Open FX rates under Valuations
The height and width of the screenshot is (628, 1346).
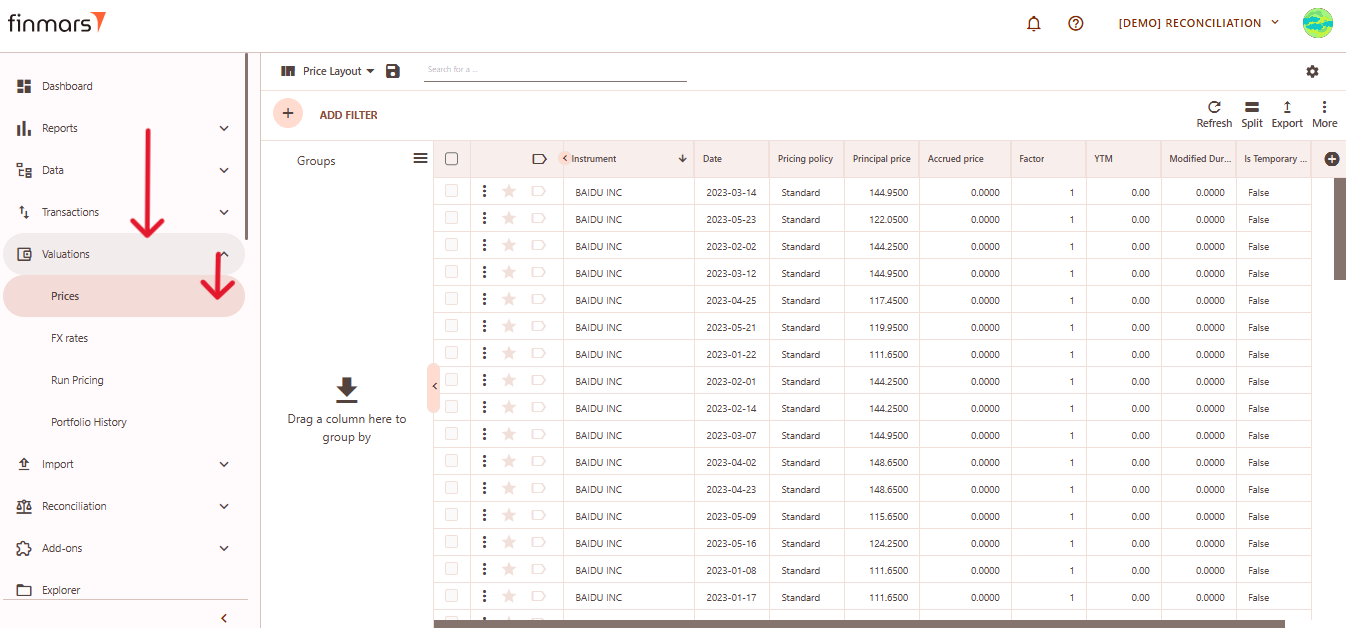[124, 338]
